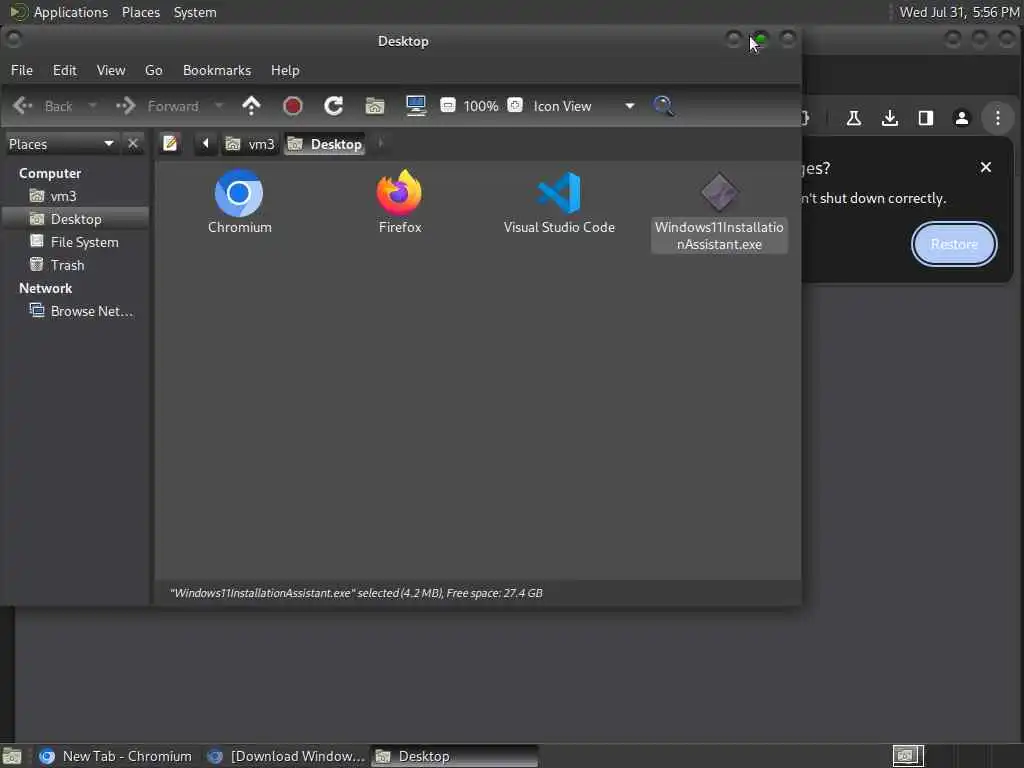Toggle Chromium side panel icon
The height and width of the screenshot is (768, 1024).
pos(925,118)
